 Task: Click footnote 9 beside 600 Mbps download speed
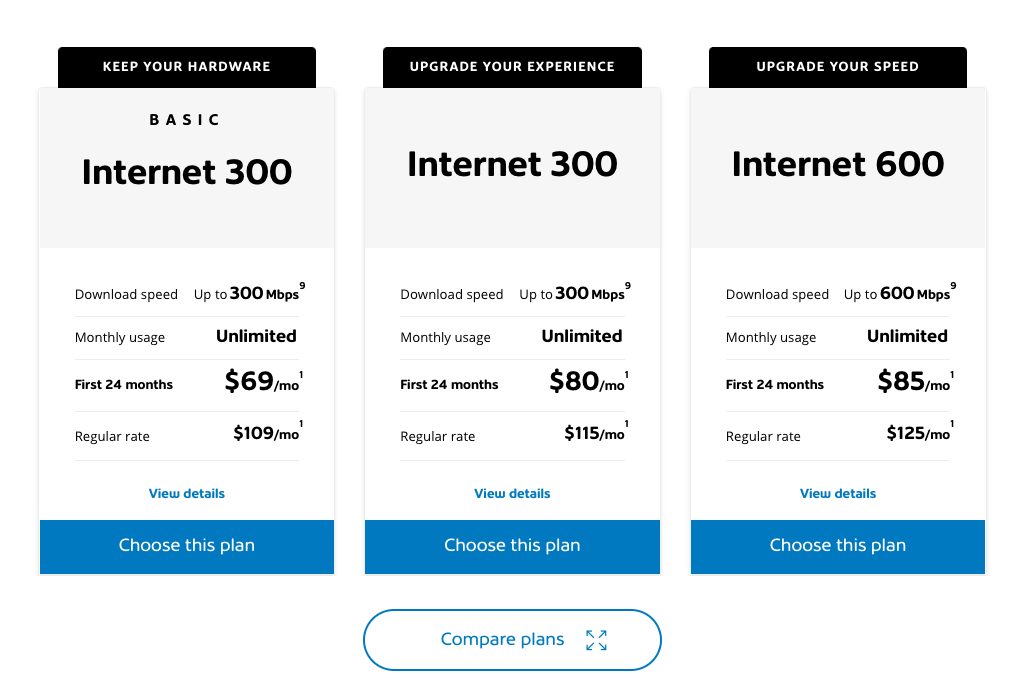953,286
